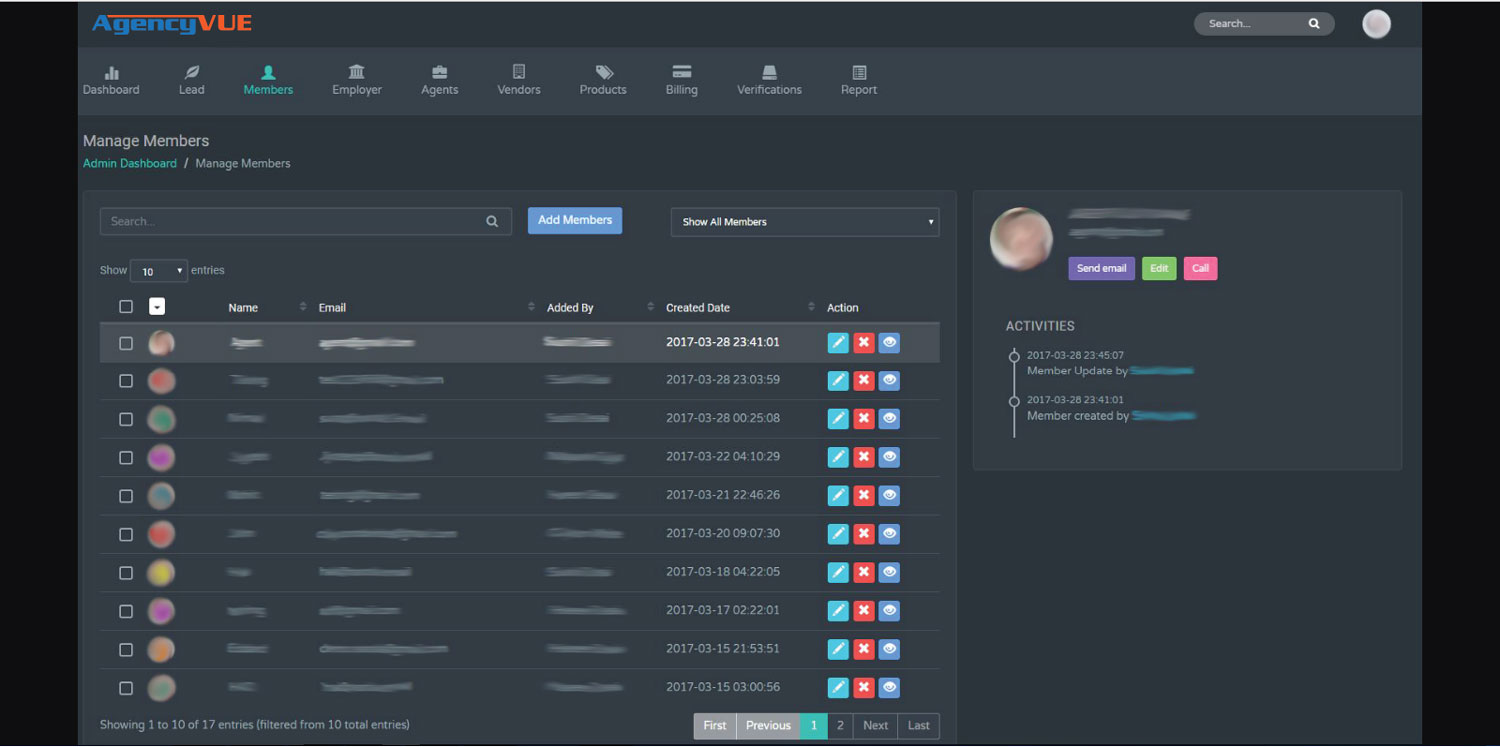The image size is (1500, 747).
Task: Open the Report menu item
Action: [x=858, y=81]
